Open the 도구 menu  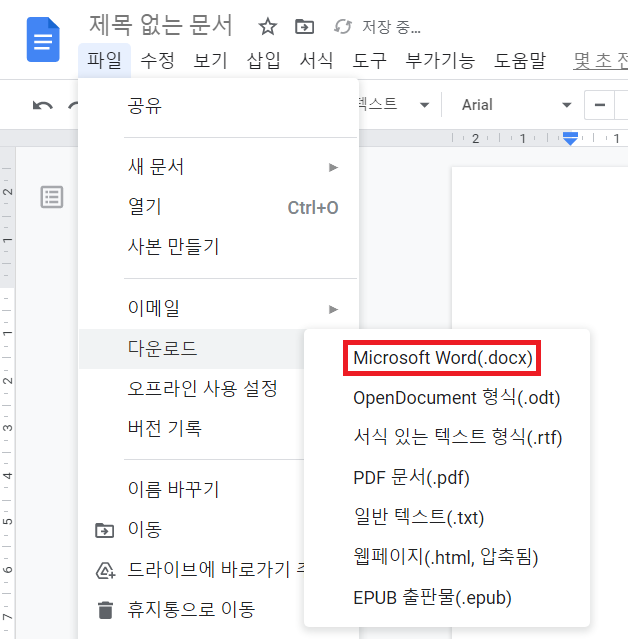click(x=369, y=60)
